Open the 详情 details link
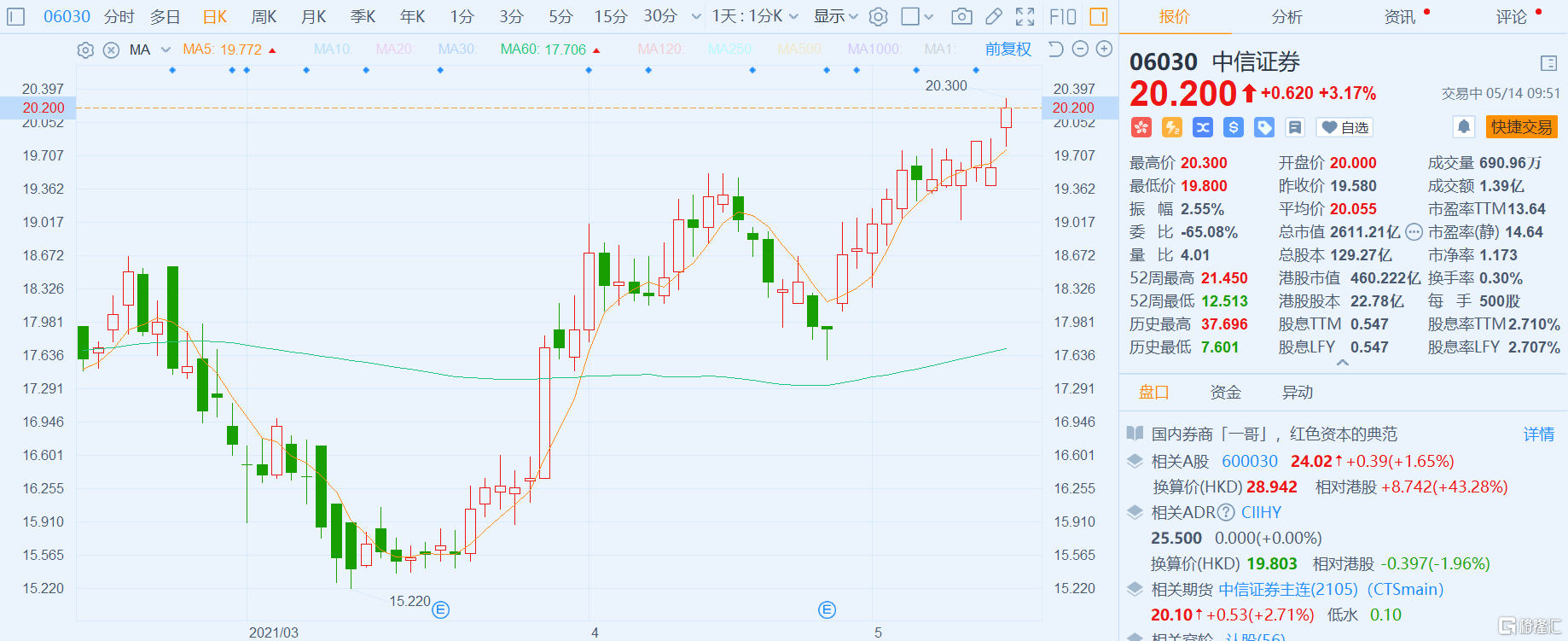 point(1539,434)
